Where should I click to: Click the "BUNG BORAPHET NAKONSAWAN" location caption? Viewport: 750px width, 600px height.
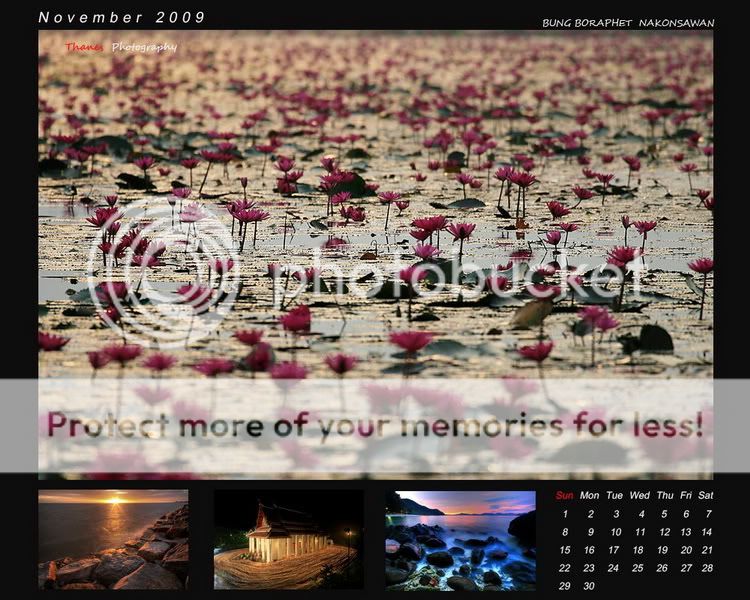(x=628, y=23)
